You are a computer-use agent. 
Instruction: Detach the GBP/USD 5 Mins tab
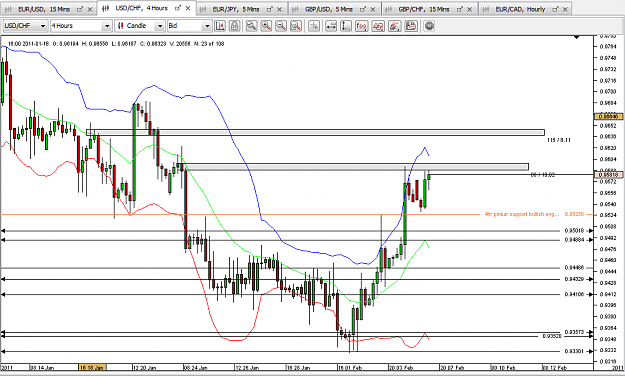click(363, 9)
